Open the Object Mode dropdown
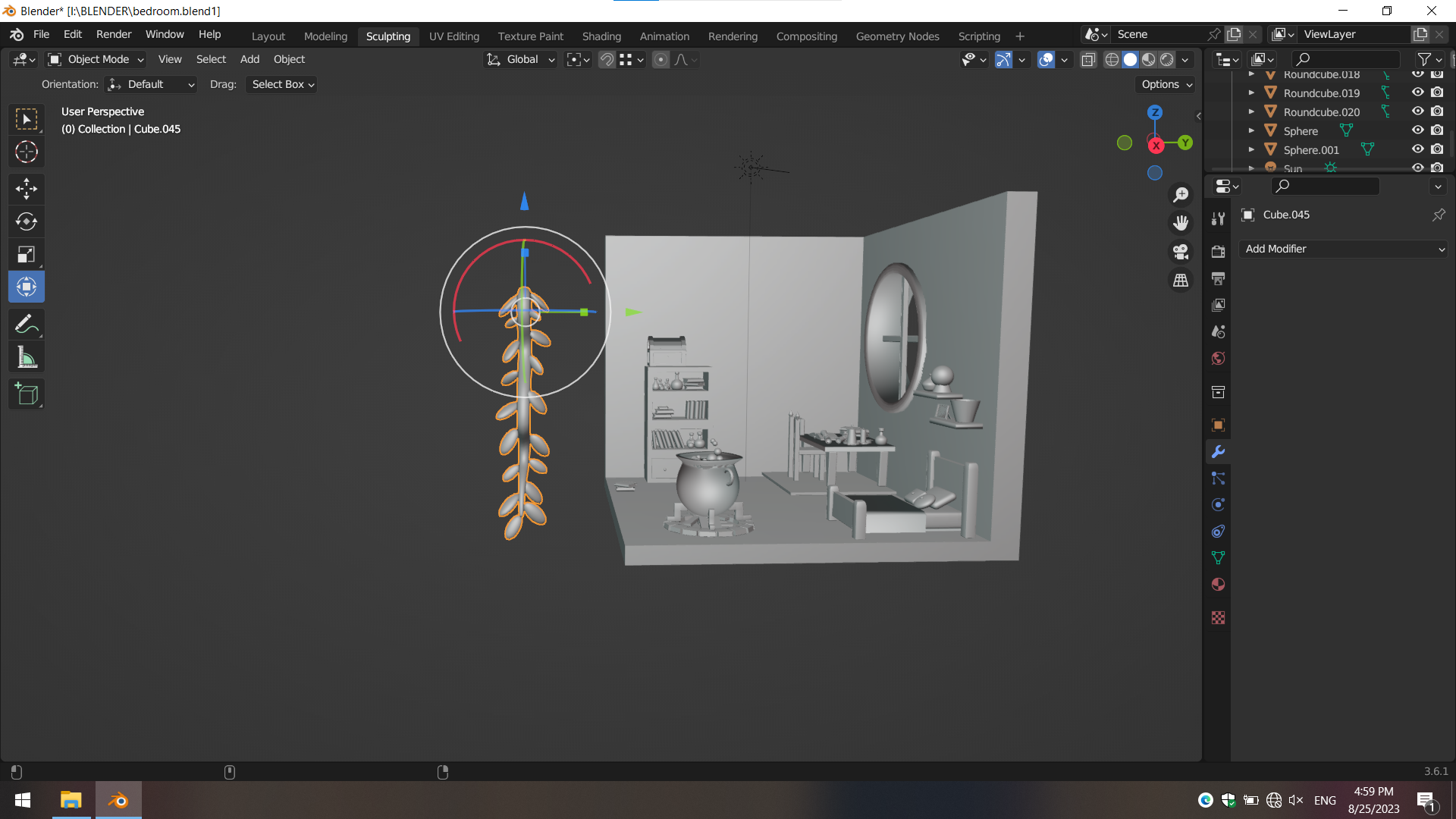 tap(96, 60)
